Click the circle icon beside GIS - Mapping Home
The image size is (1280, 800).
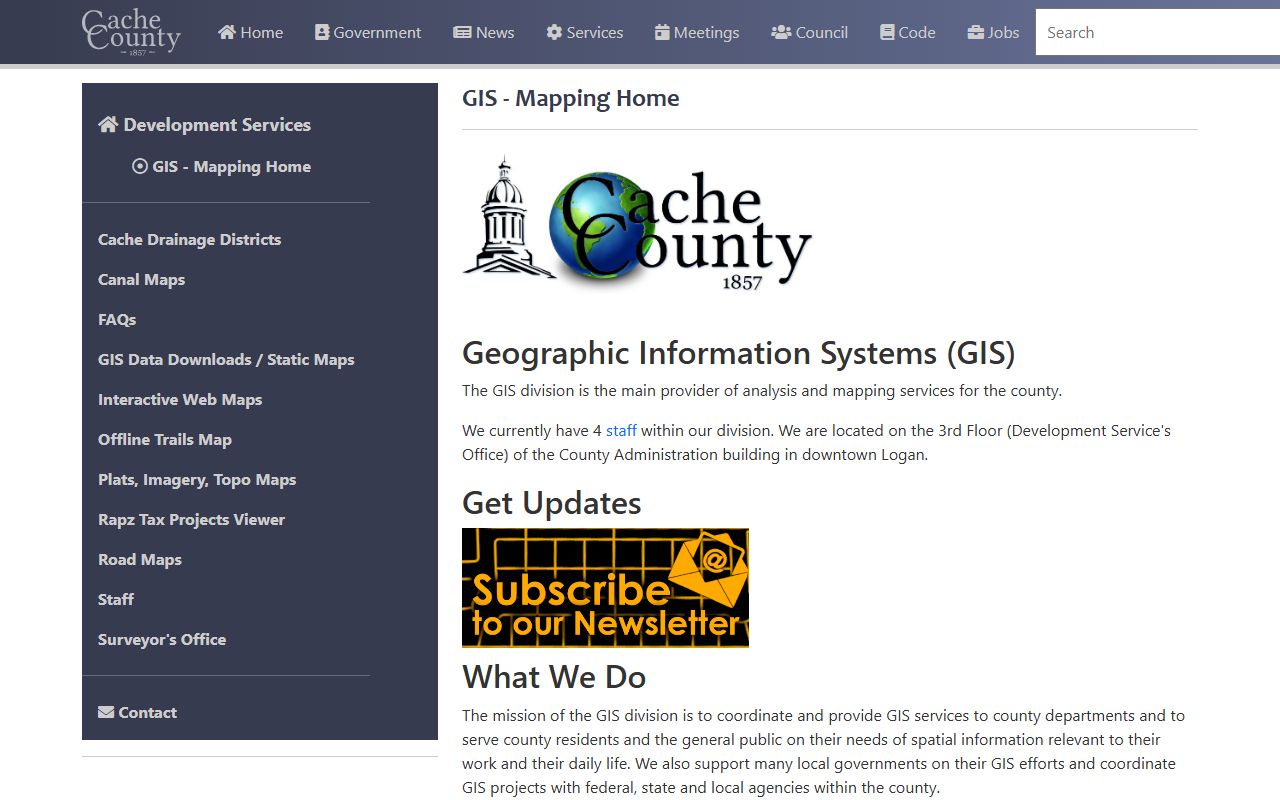140,166
